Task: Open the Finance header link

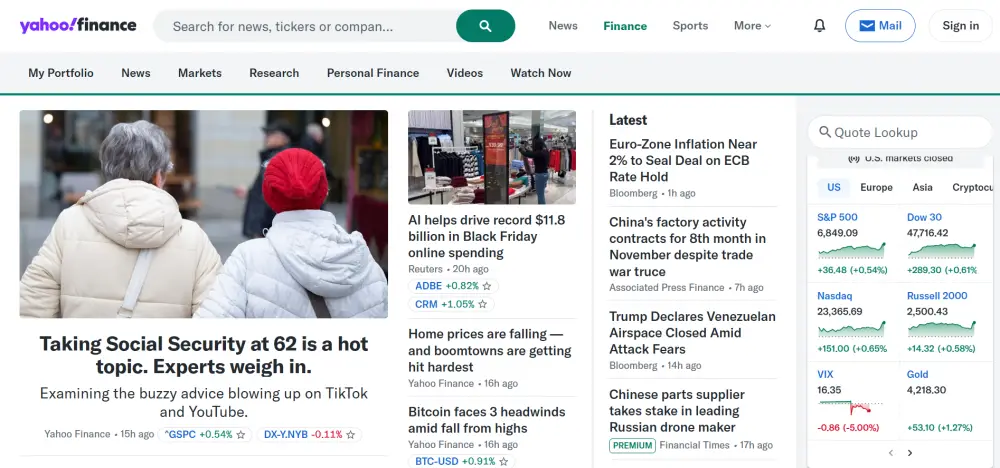Action: [625, 26]
